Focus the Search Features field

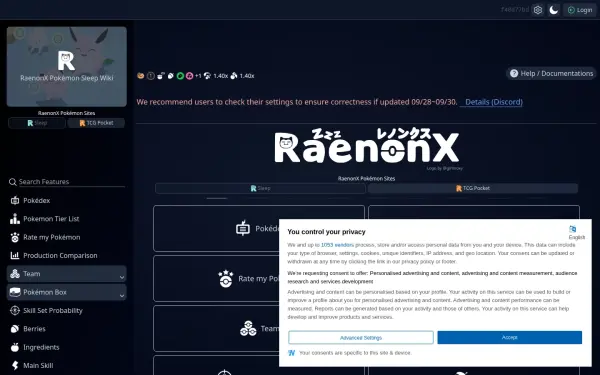click(72, 182)
